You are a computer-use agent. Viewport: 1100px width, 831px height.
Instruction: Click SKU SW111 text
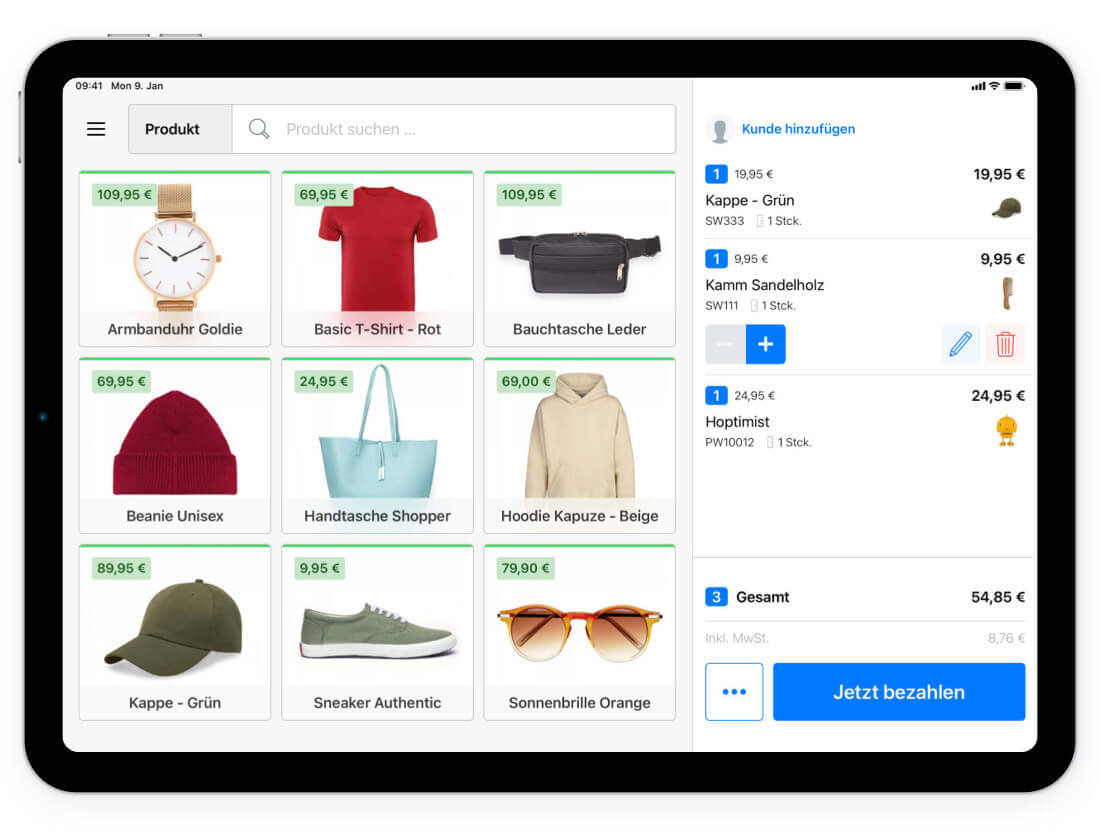coord(722,306)
